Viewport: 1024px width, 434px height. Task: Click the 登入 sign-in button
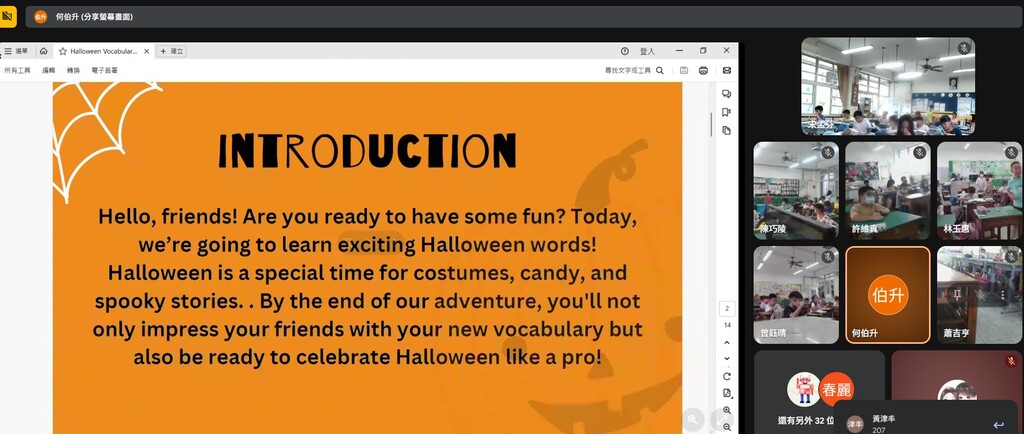tap(647, 51)
